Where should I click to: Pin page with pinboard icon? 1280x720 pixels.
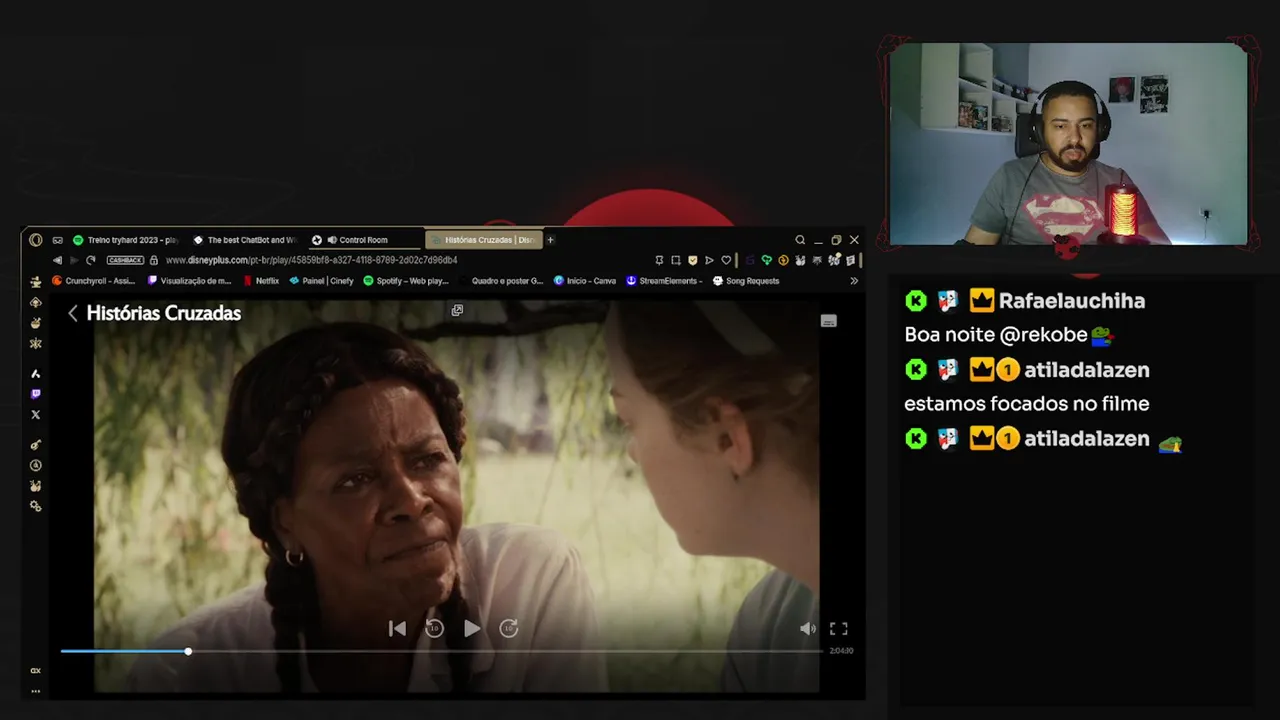(x=659, y=260)
